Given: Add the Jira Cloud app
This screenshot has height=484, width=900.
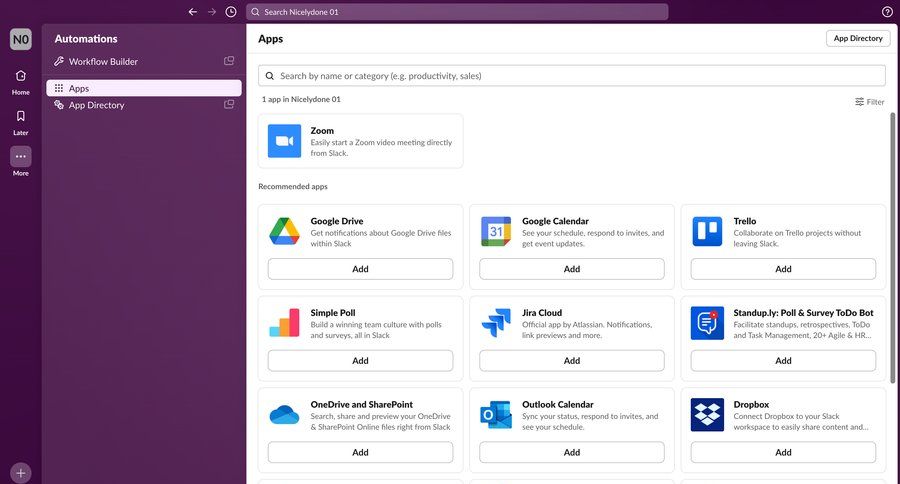Looking at the screenshot, I should (x=572, y=361).
